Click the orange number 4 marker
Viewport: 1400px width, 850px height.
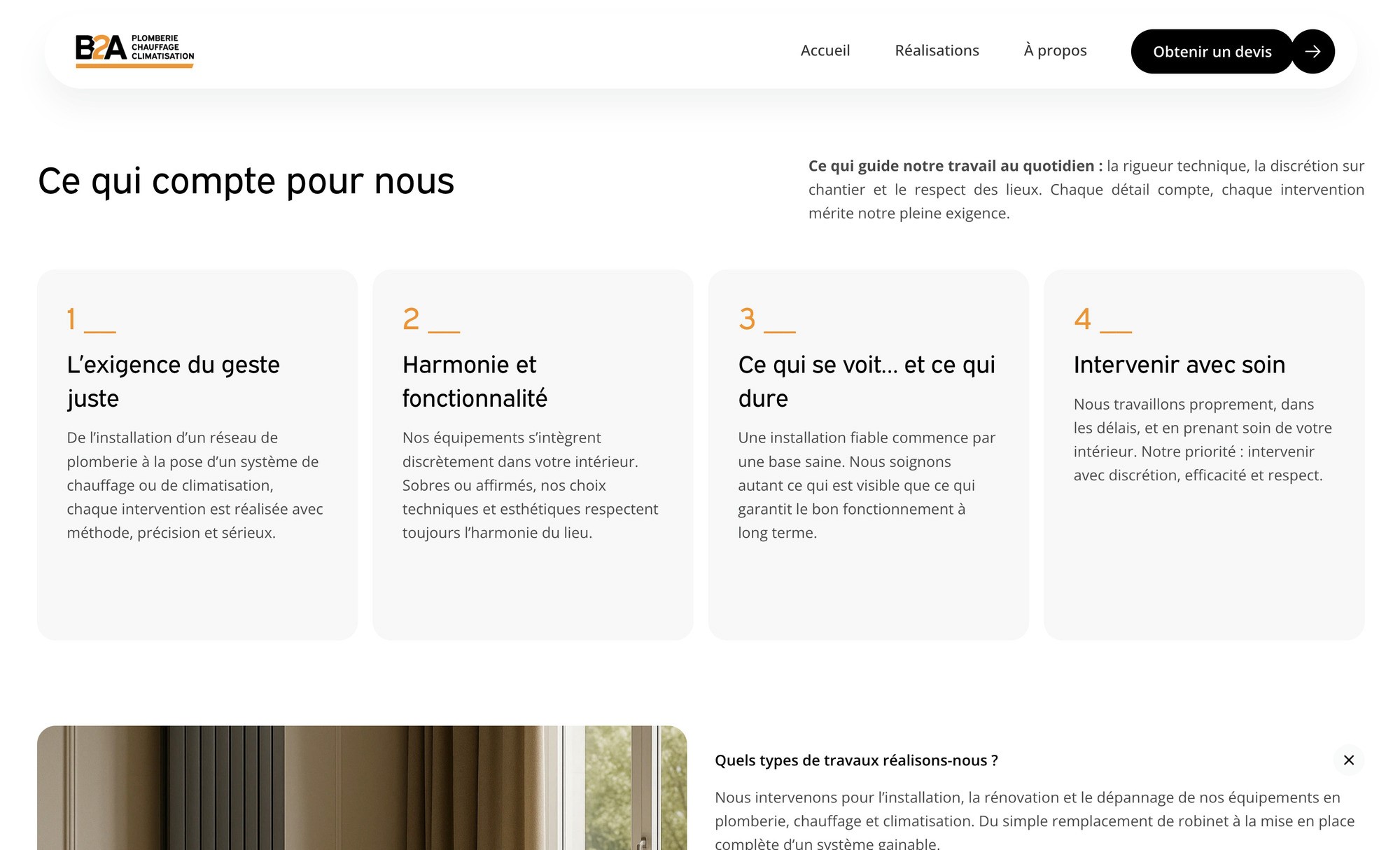1082,319
